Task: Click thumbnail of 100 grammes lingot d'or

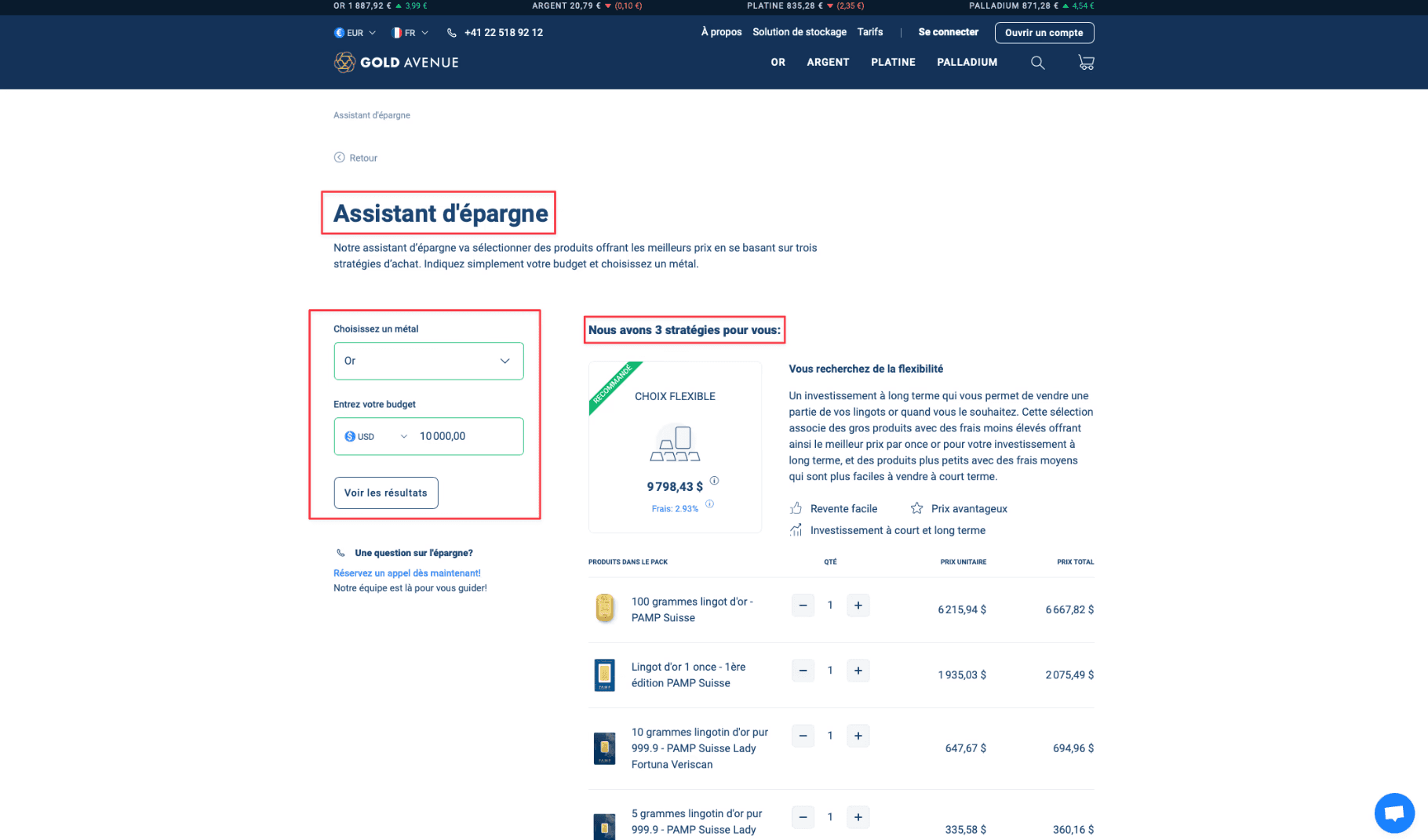Action: tap(604, 609)
